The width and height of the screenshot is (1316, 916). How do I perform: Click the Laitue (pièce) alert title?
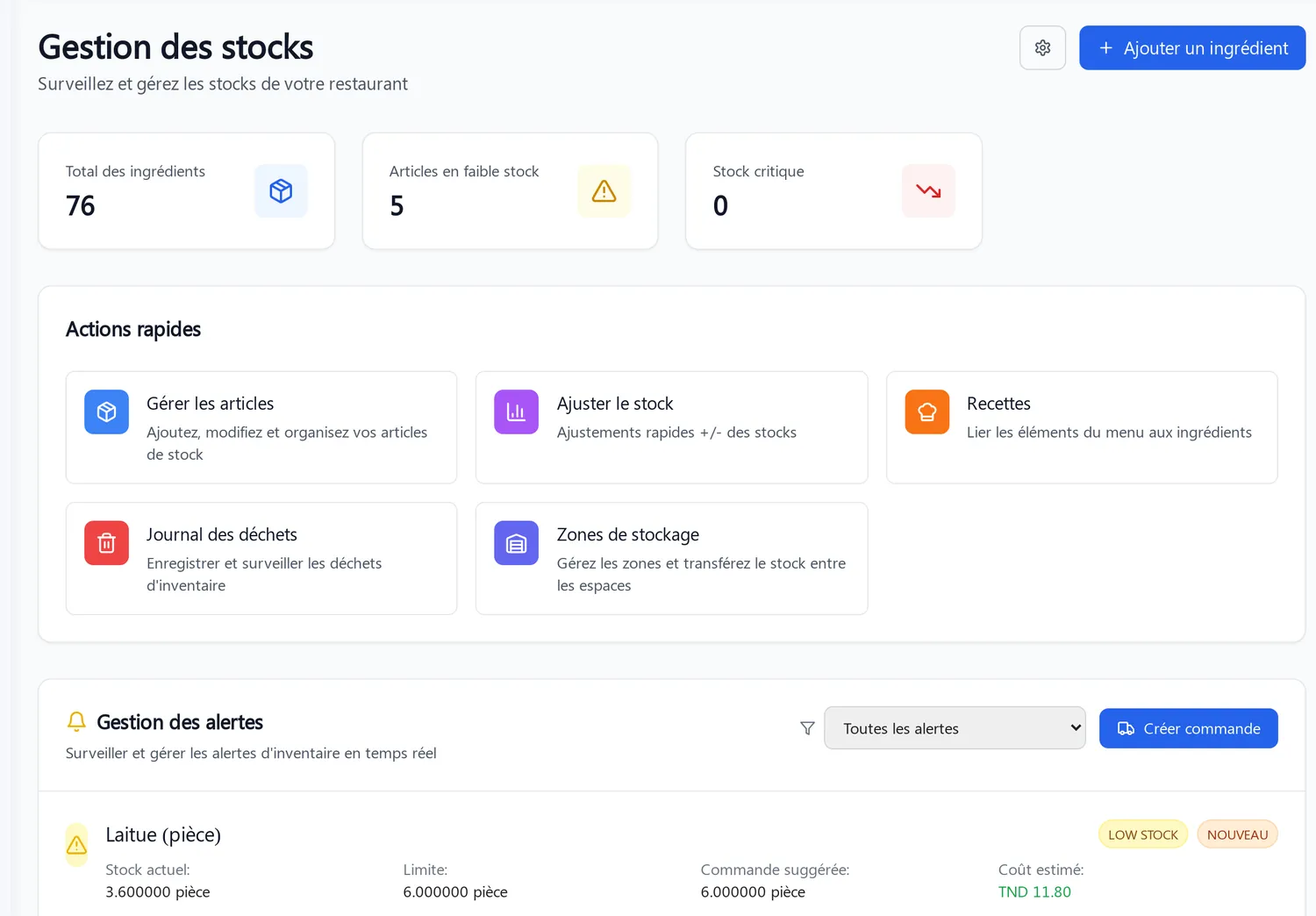(x=163, y=834)
